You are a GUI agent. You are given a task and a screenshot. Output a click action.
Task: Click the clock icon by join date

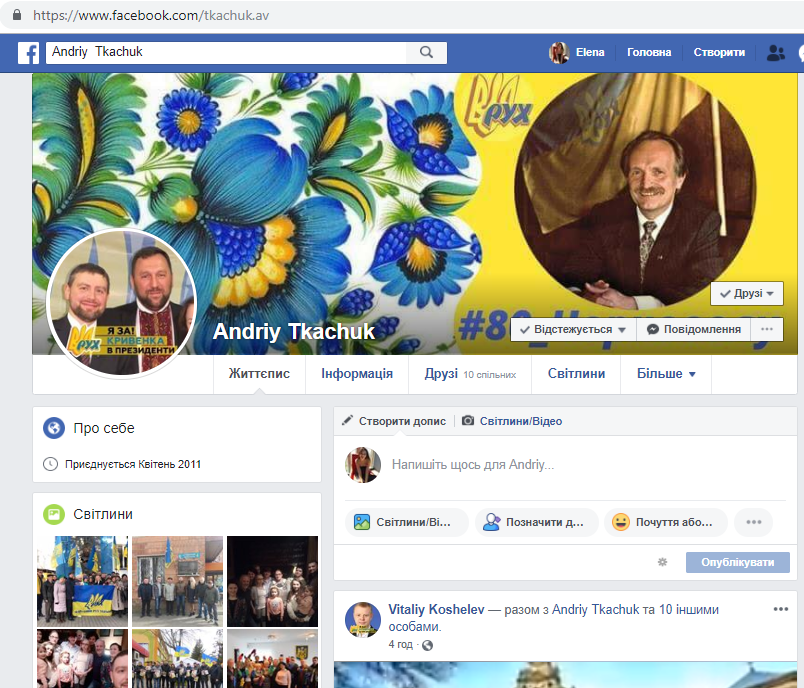click(50, 464)
